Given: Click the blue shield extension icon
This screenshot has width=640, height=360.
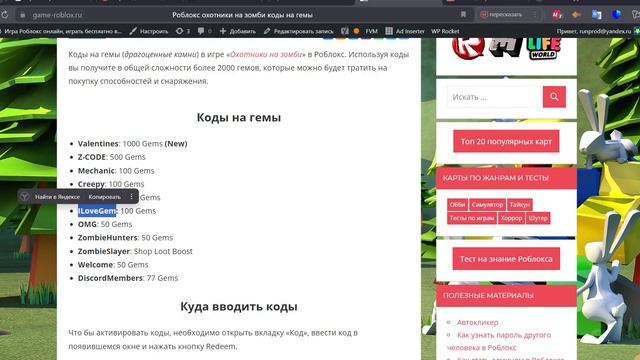Looking at the screenshot, I should (616, 14).
